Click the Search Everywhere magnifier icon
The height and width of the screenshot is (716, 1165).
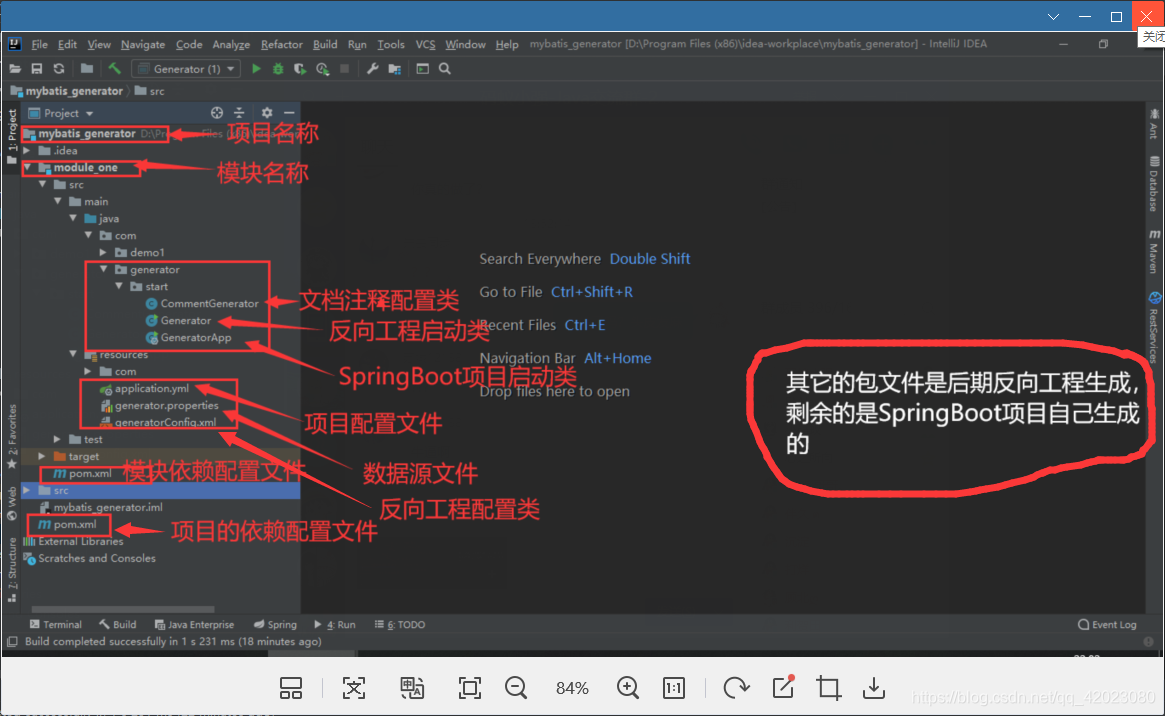tap(444, 69)
